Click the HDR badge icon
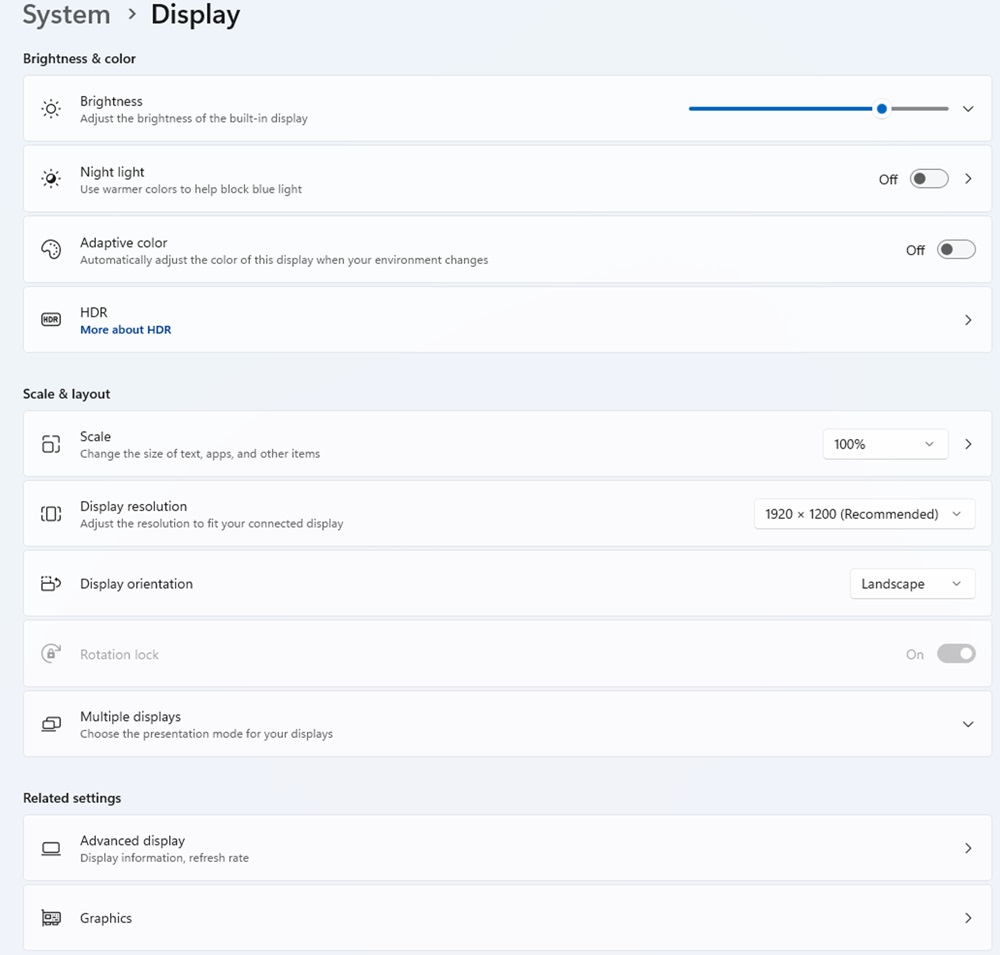1000x955 pixels. 51,320
